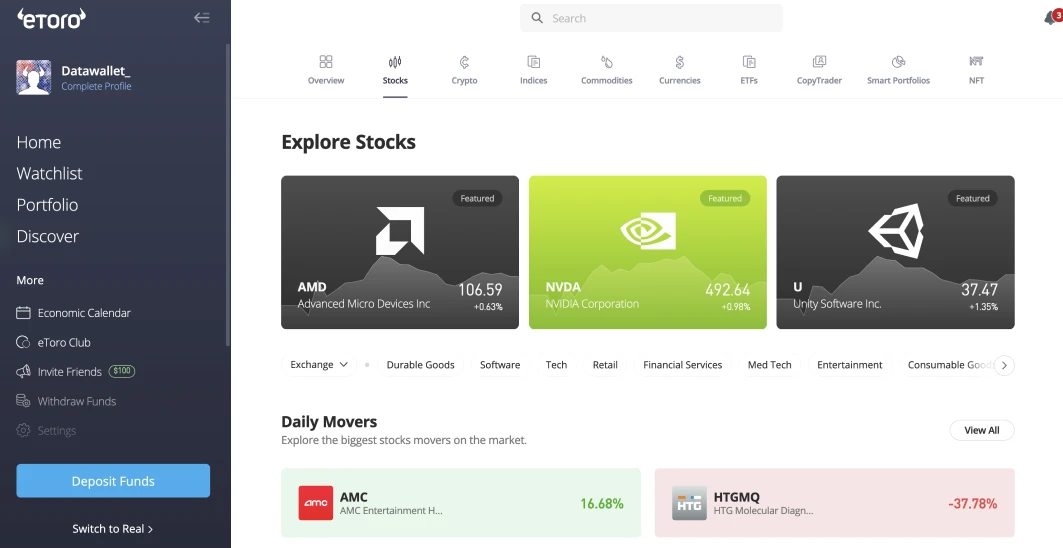The width and height of the screenshot is (1063, 548).
Task: Switch to Overview tab label
Action: point(326,80)
